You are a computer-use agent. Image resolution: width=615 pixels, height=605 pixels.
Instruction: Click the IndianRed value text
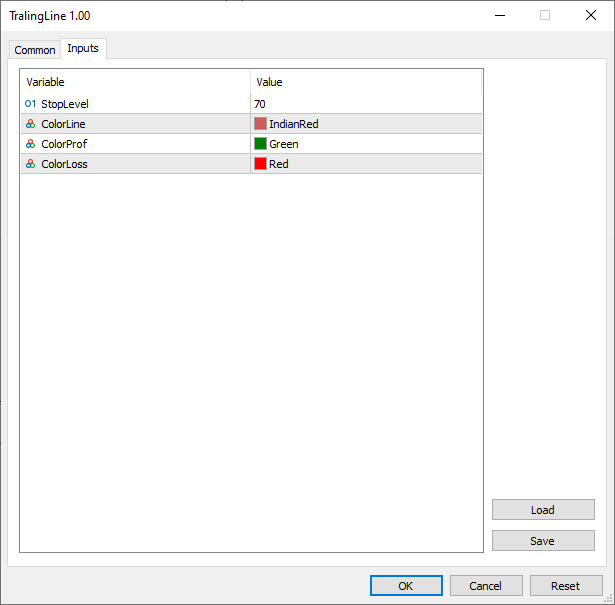(x=294, y=124)
